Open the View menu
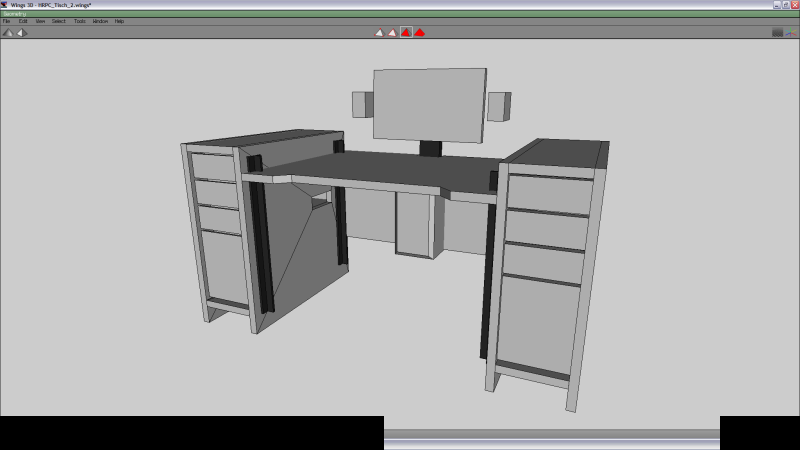Image resolution: width=800 pixels, height=450 pixels. (40, 21)
